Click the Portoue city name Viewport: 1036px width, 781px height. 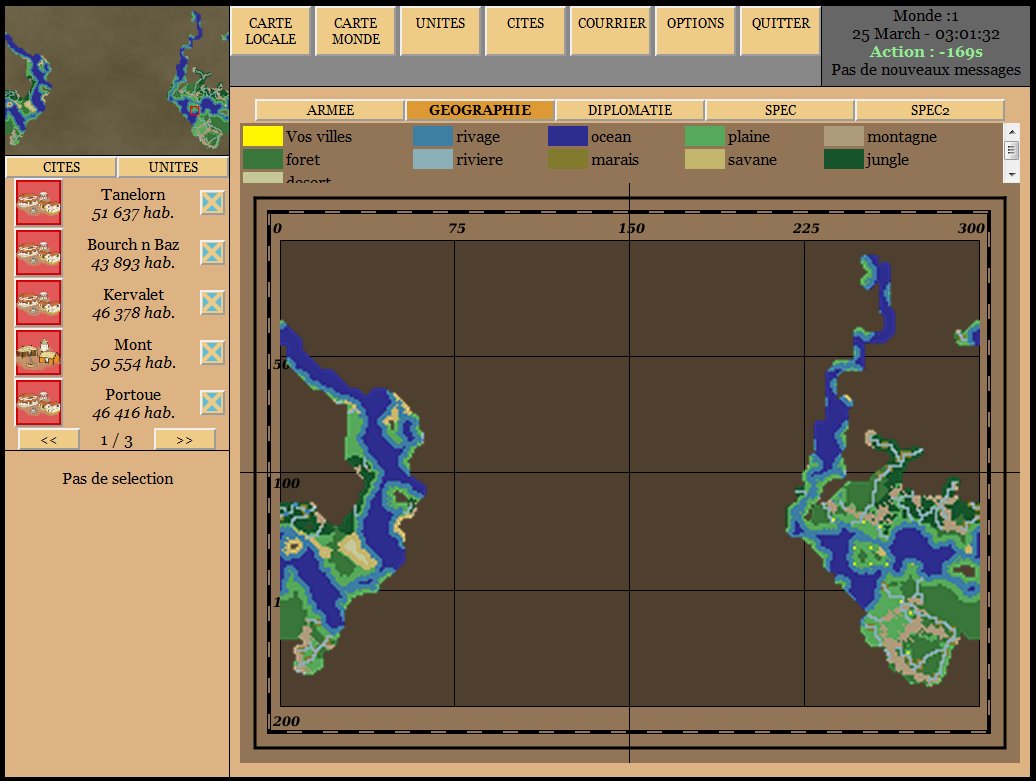point(133,394)
